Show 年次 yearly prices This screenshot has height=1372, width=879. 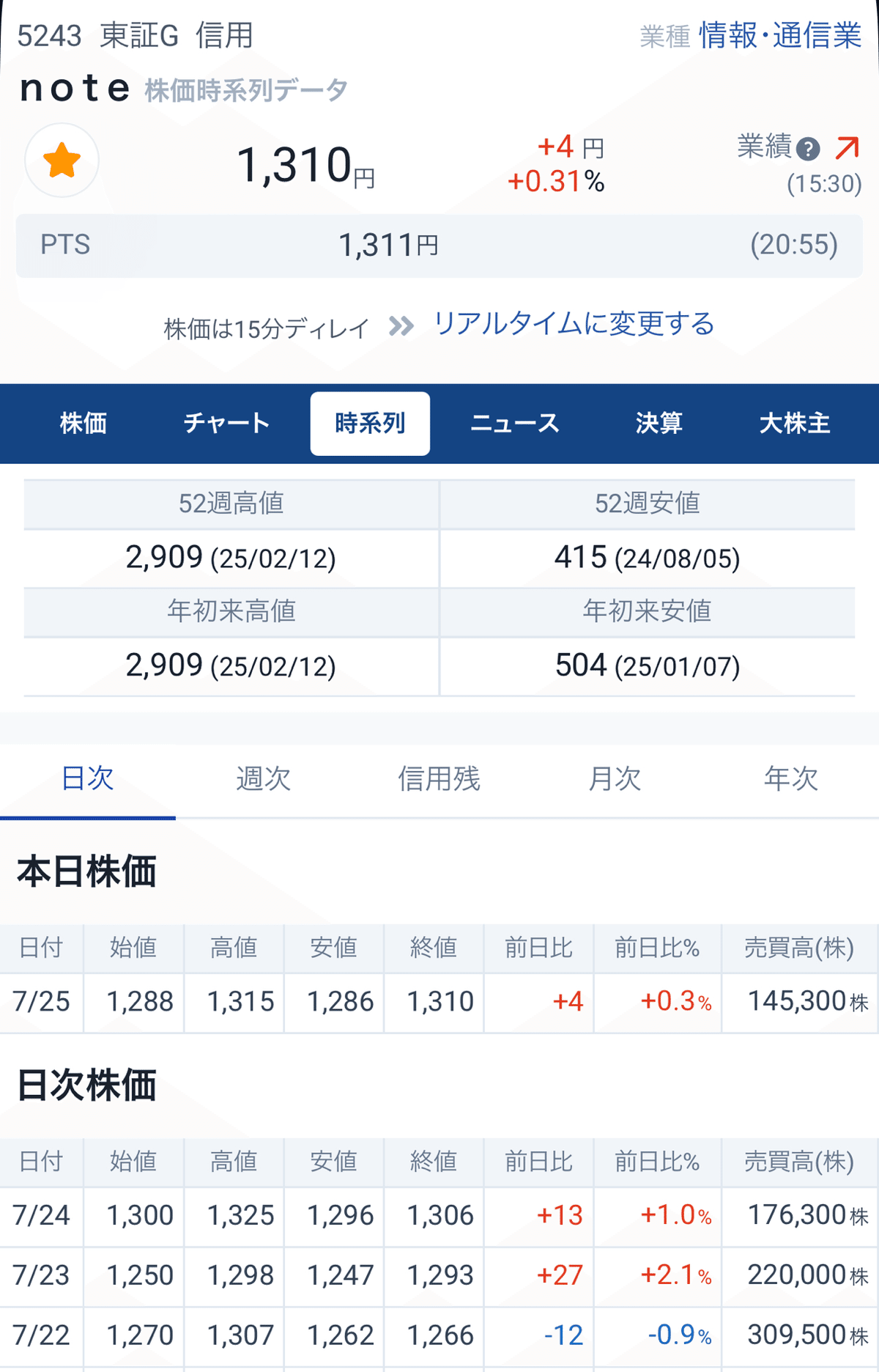[790, 779]
